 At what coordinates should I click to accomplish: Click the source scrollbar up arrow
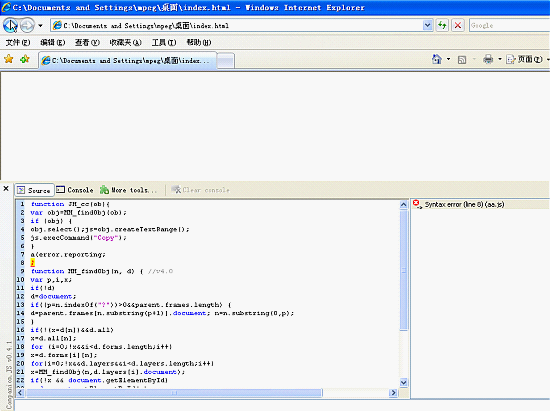(x=403, y=205)
